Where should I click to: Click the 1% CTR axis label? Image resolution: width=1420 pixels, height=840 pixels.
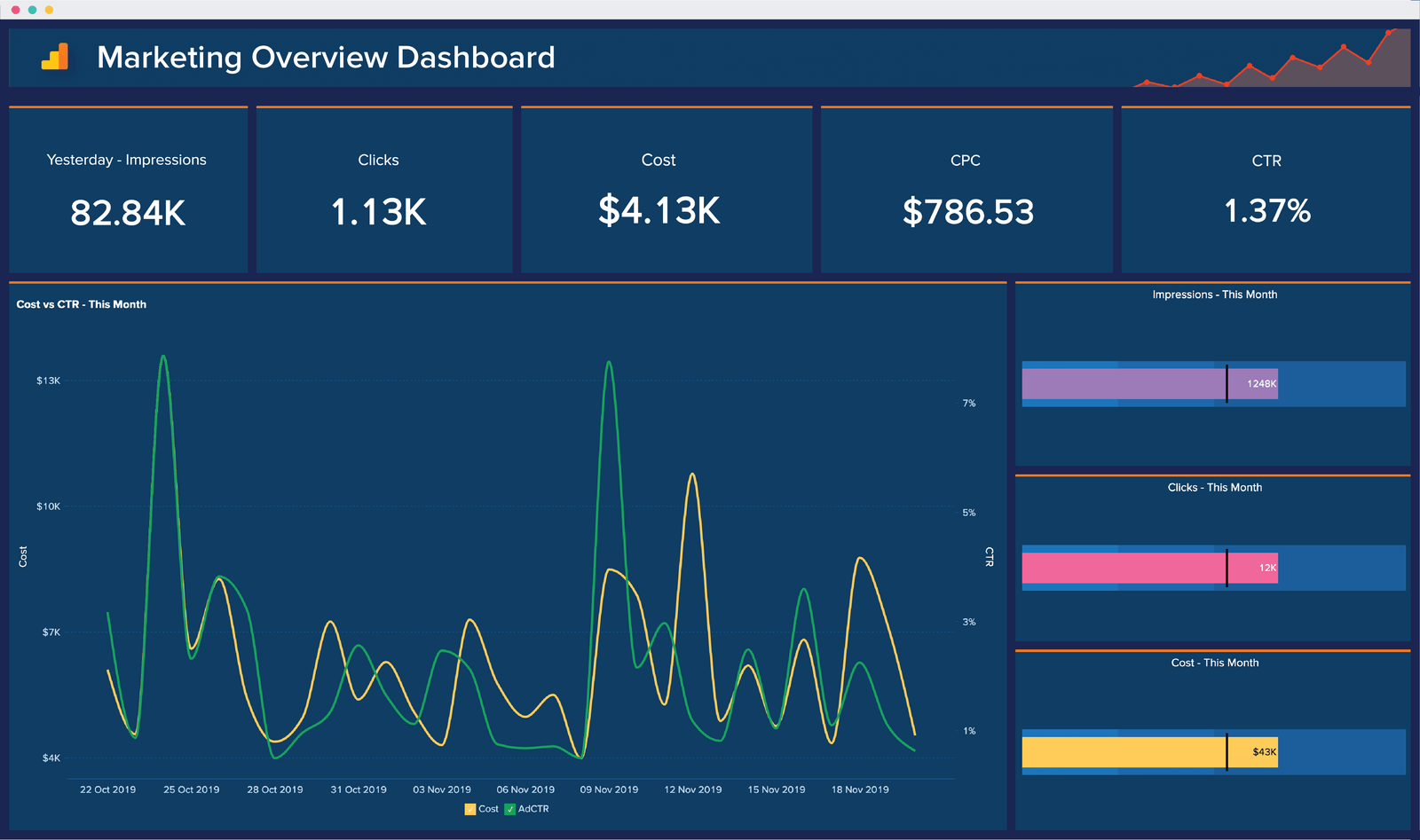pyautogui.click(x=969, y=731)
